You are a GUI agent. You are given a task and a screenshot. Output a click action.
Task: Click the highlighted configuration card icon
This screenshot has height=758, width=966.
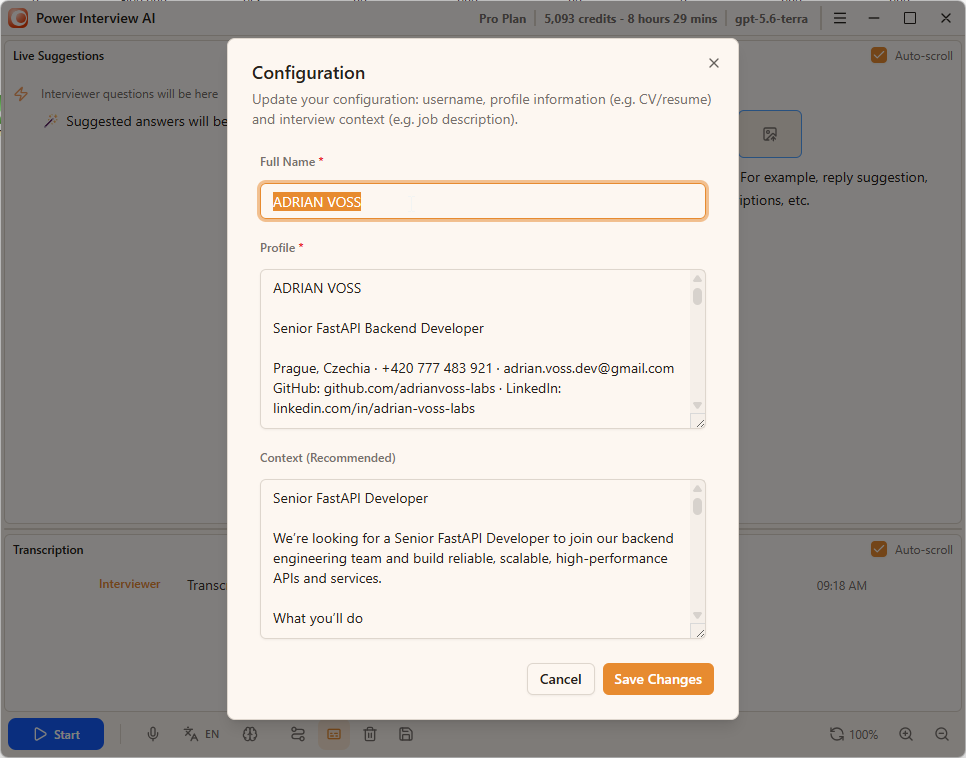(334, 734)
